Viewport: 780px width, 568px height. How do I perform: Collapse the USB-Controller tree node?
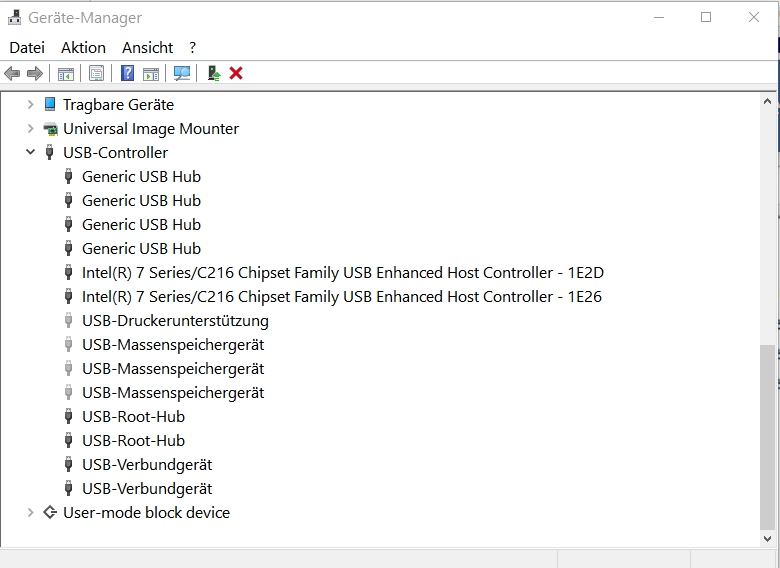point(30,153)
